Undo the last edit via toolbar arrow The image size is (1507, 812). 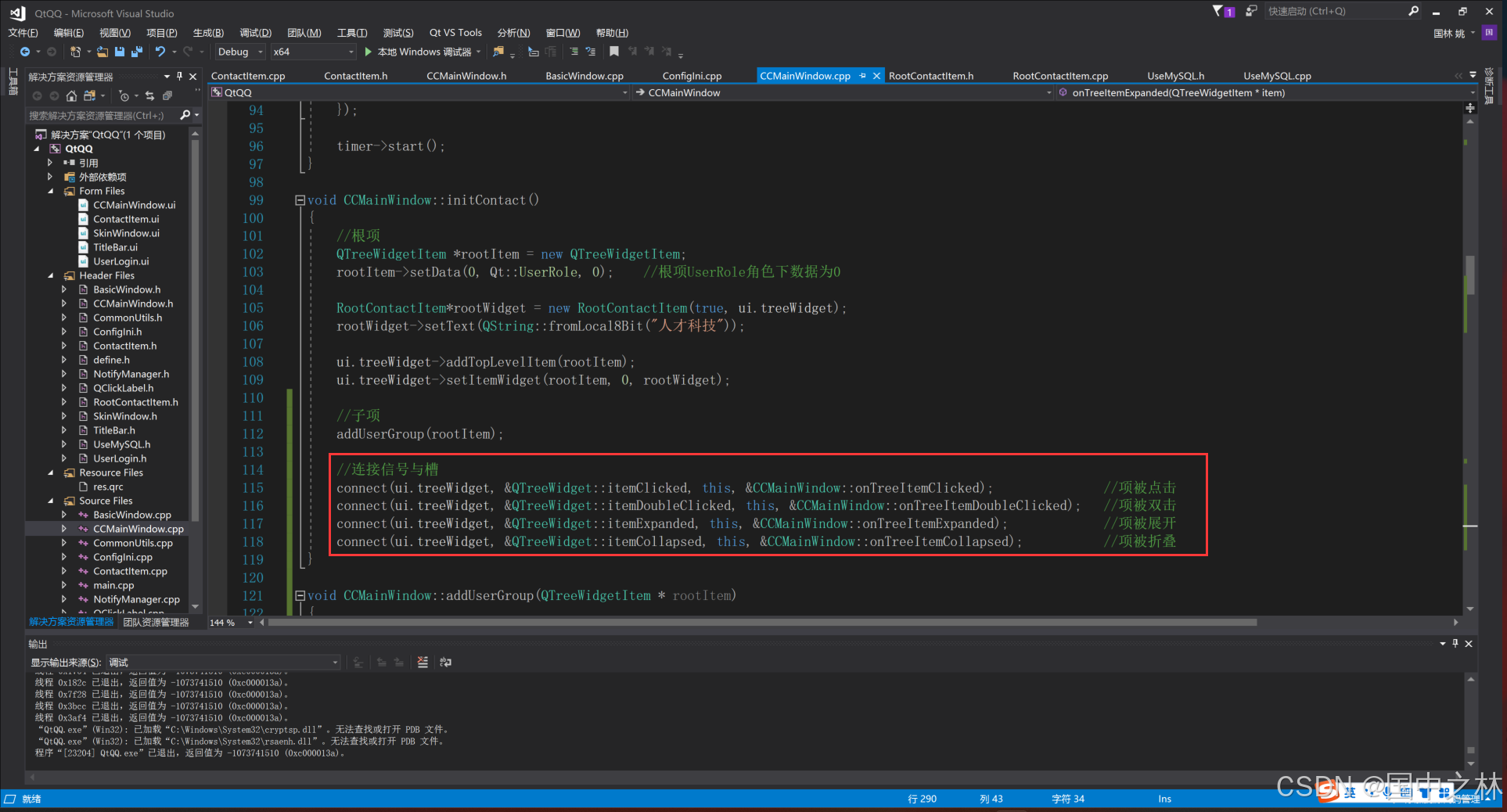(x=160, y=52)
